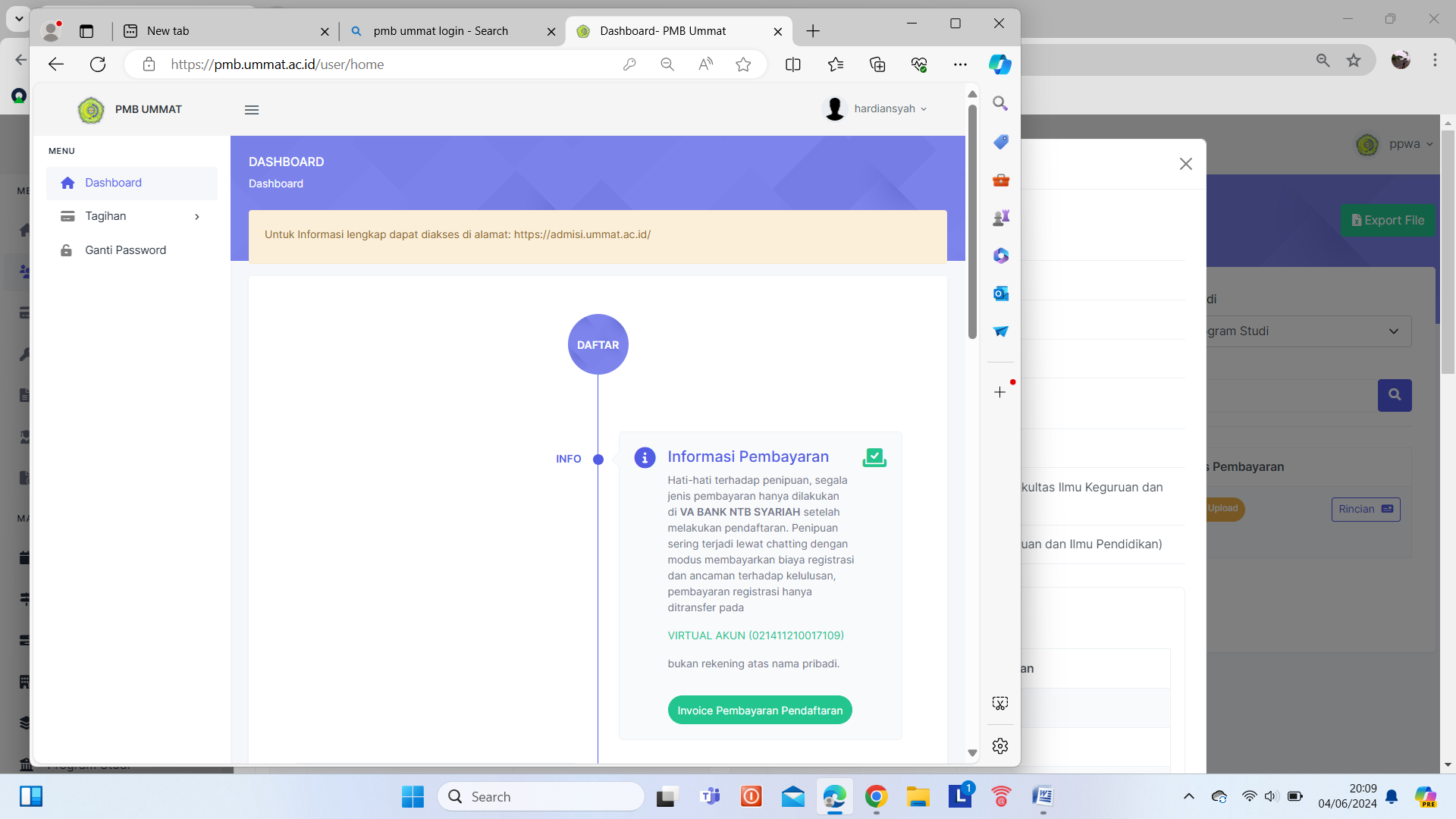The image size is (1456, 819).
Task: Click the Edge screenshot tool icon
Action: [1000, 704]
